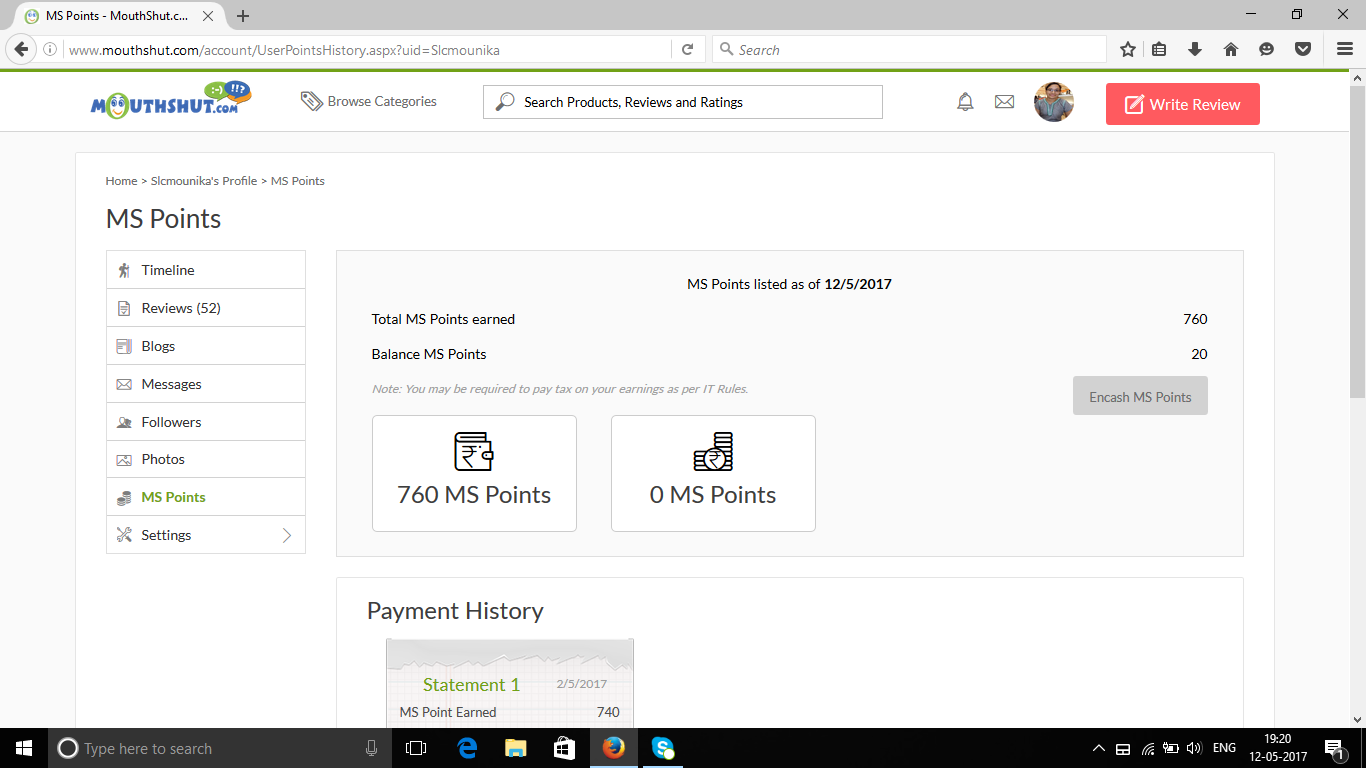The image size is (1366, 768).
Task: Click the Photos picture icon
Action: click(124, 460)
